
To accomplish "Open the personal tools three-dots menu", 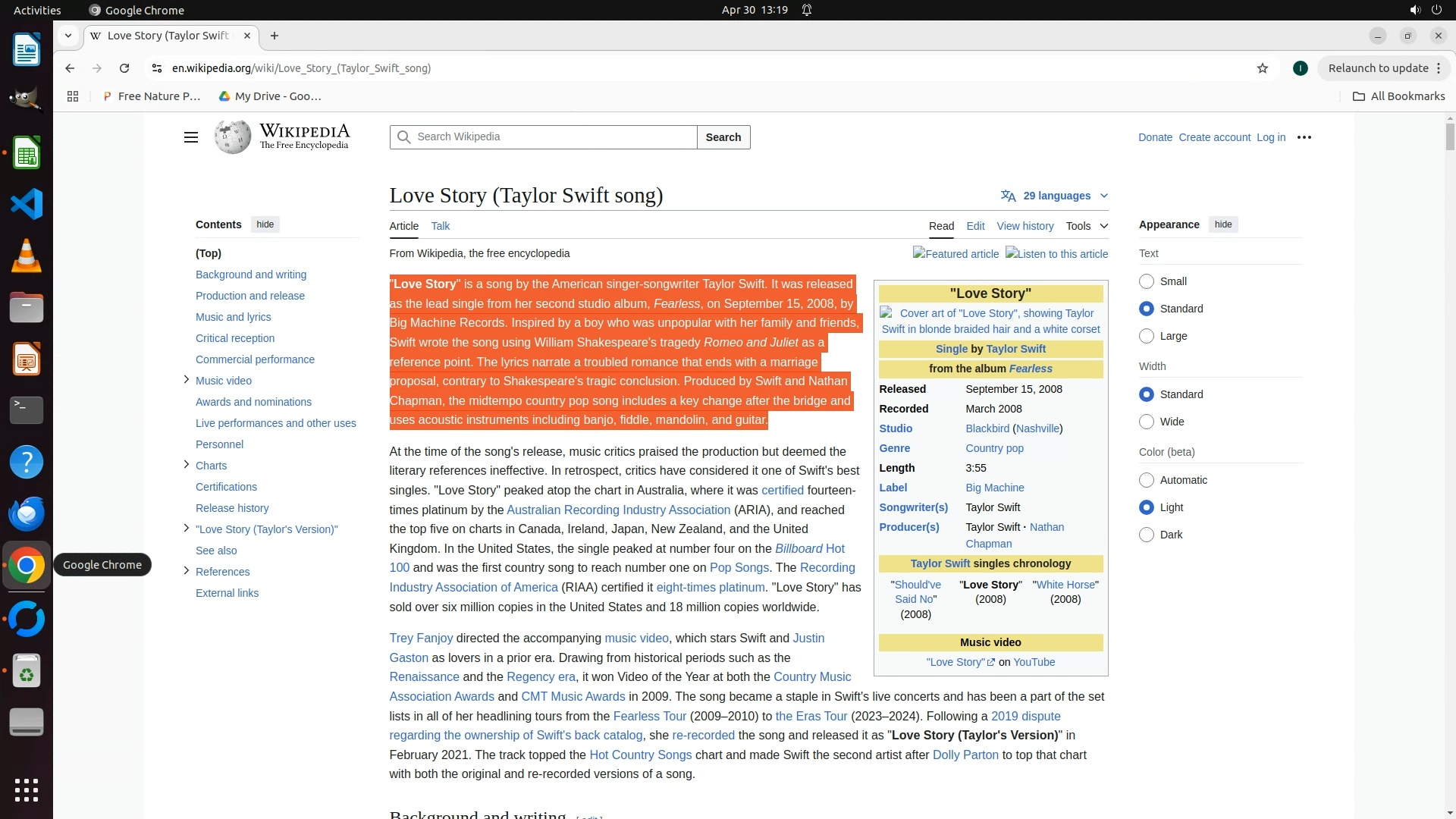I will pos(1304,137).
